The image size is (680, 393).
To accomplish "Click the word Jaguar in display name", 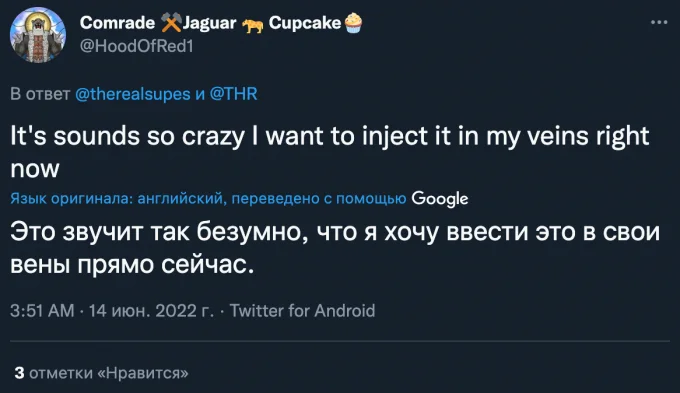I will (x=209, y=23).
